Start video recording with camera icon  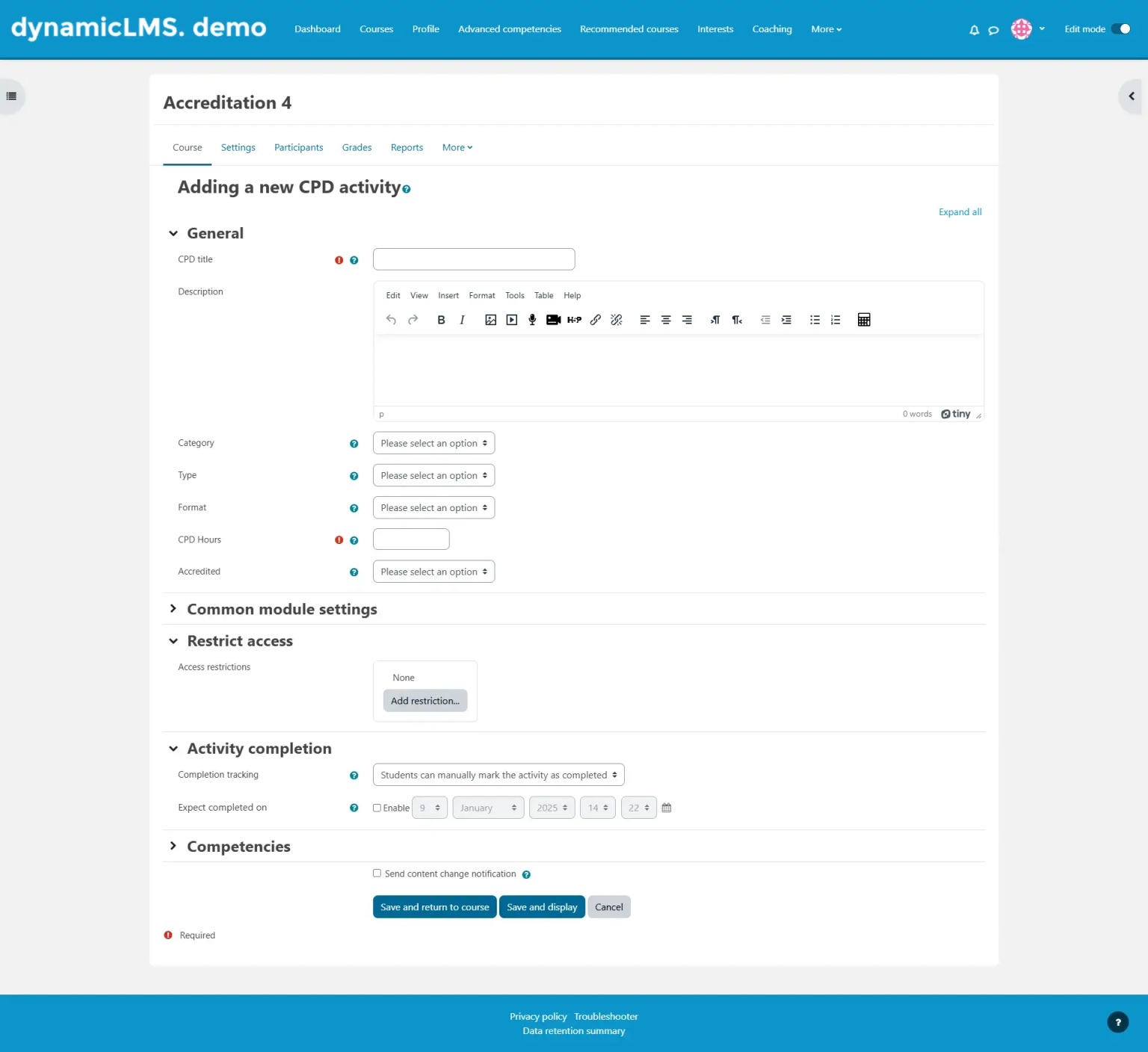[x=553, y=320]
